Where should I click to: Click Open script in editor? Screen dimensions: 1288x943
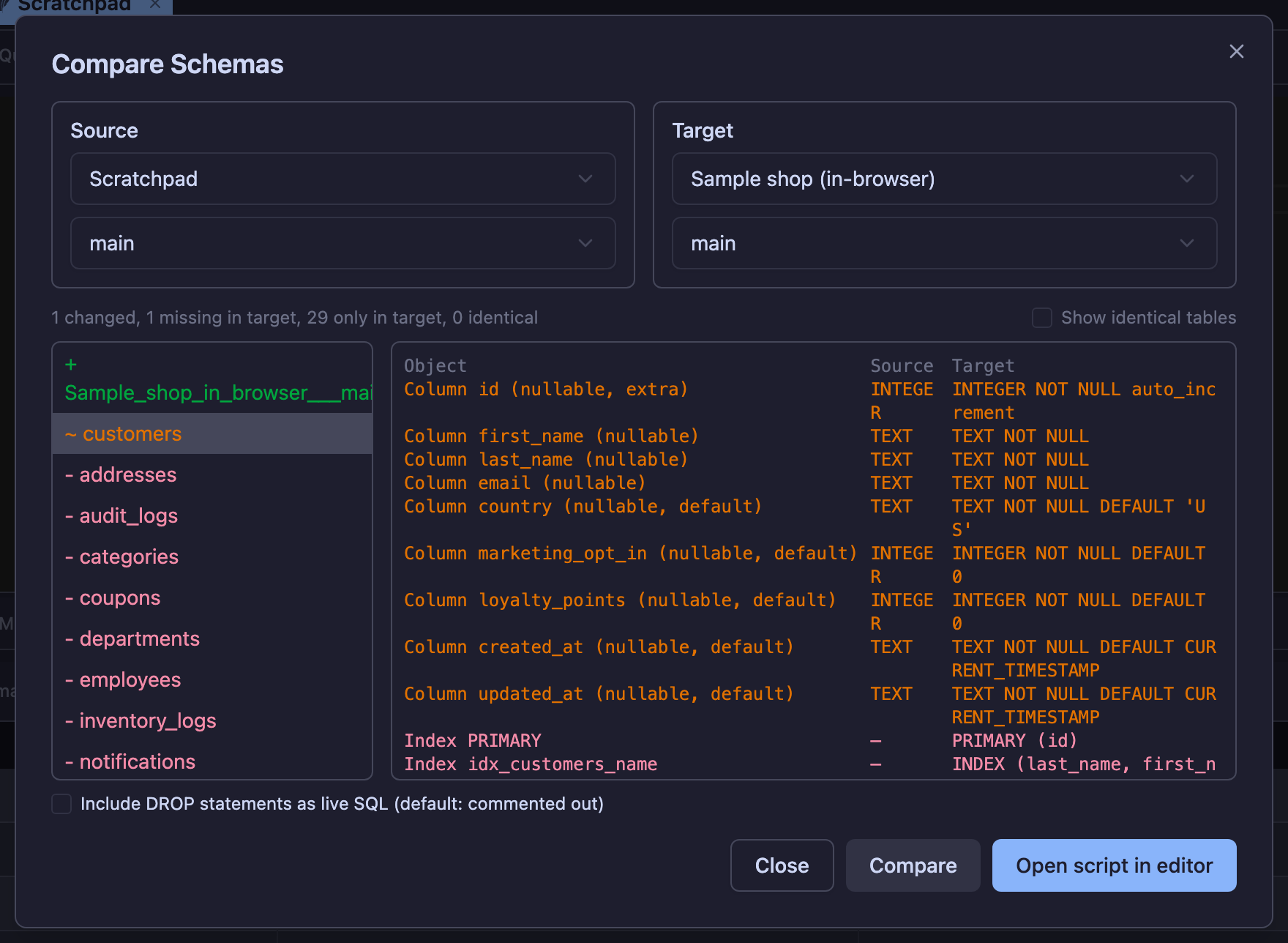click(1114, 865)
